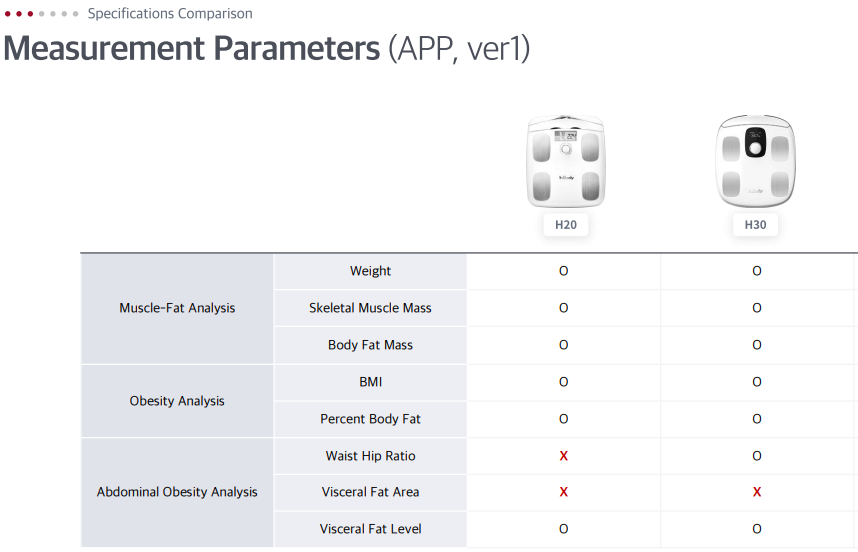The image size is (858, 552).
Task: Select the Percent Body Fat row label
Action: [370, 419]
